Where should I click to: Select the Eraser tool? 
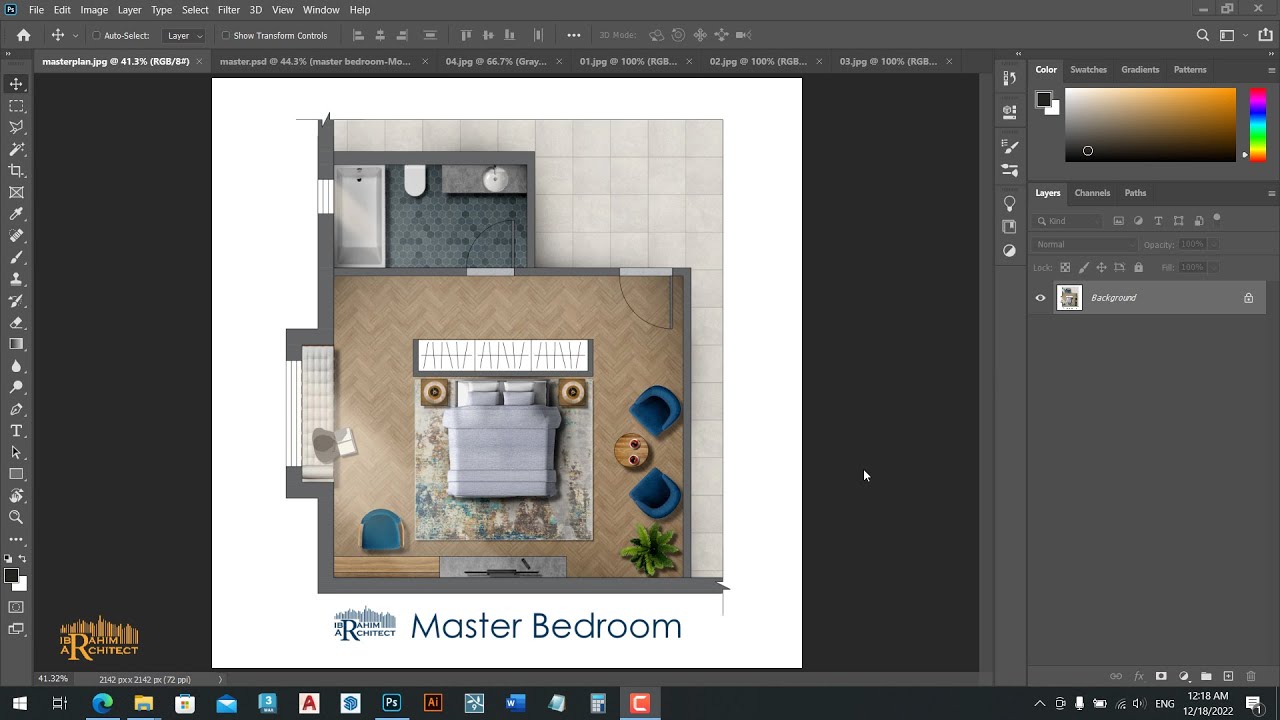[16, 323]
